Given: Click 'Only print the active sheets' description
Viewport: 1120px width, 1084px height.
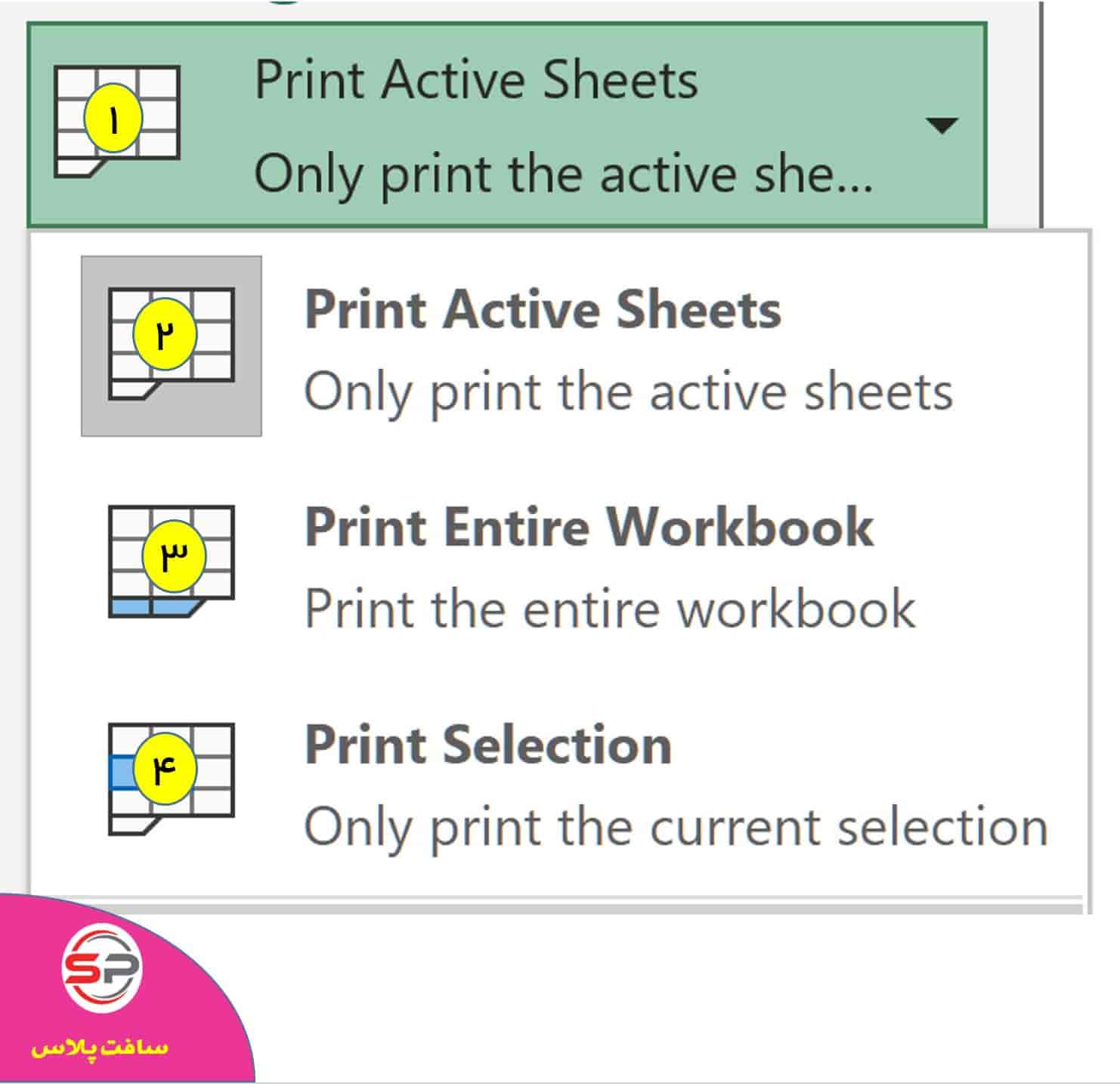Looking at the screenshot, I should 628,392.
